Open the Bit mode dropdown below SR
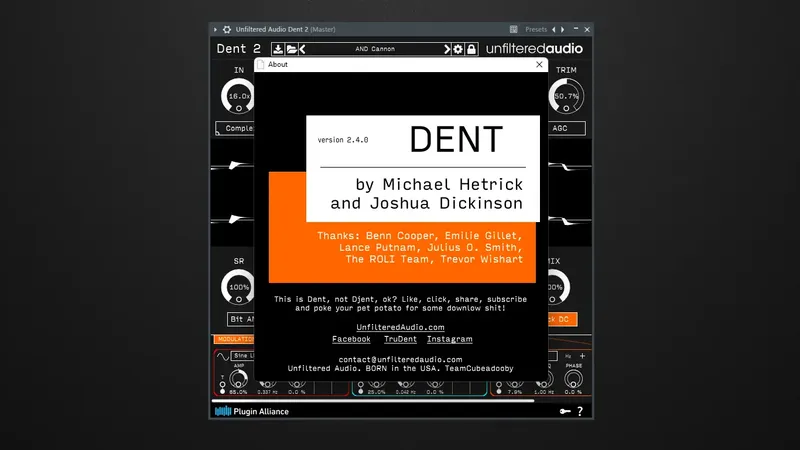The width and height of the screenshot is (800, 450). pyautogui.click(x=241, y=319)
